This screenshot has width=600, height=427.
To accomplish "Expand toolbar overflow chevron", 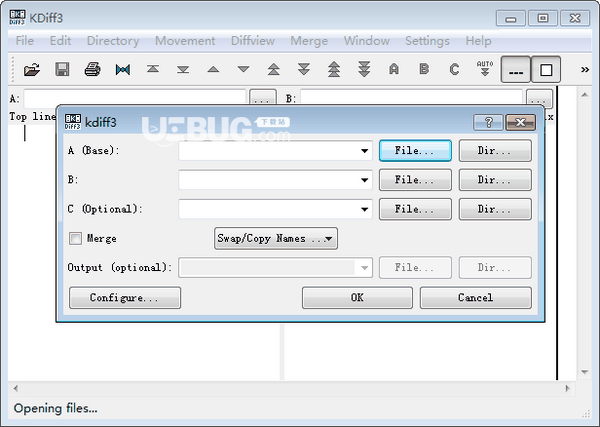I will pyautogui.click(x=585, y=70).
